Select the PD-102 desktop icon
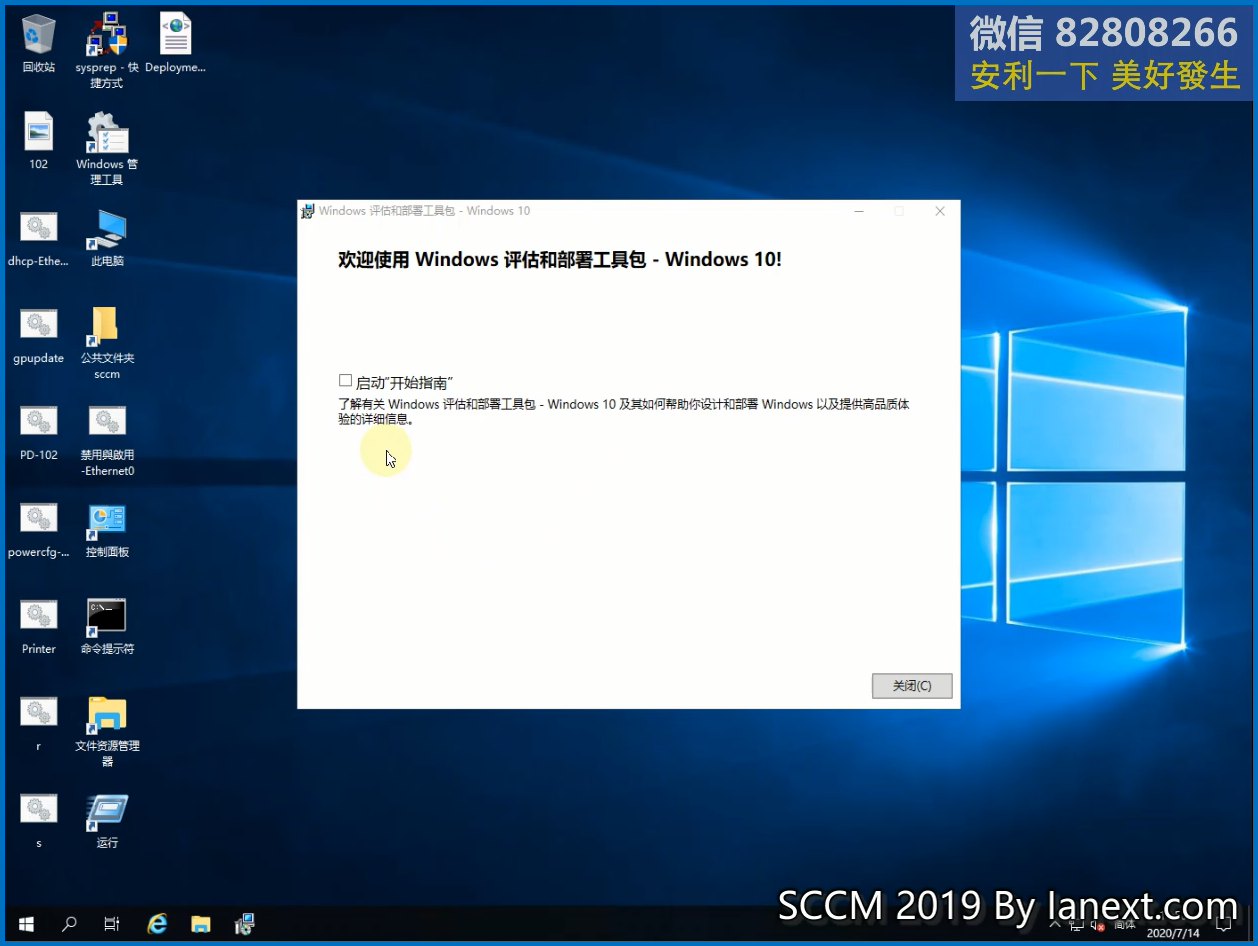This screenshot has height=946, width=1258. point(39,432)
